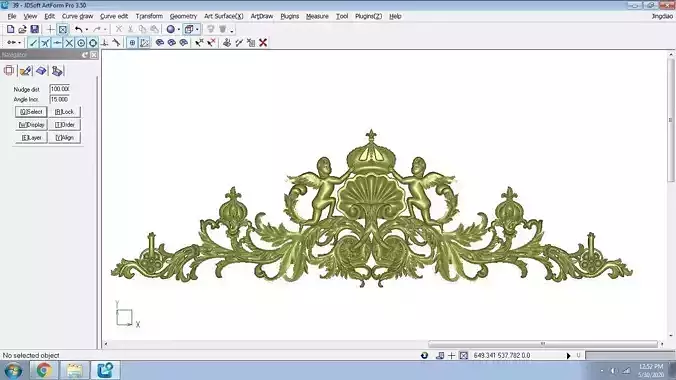The width and height of the screenshot is (676, 380).
Task: Click the black play arrow in status bar
Action: pyautogui.click(x=568, y=356)
